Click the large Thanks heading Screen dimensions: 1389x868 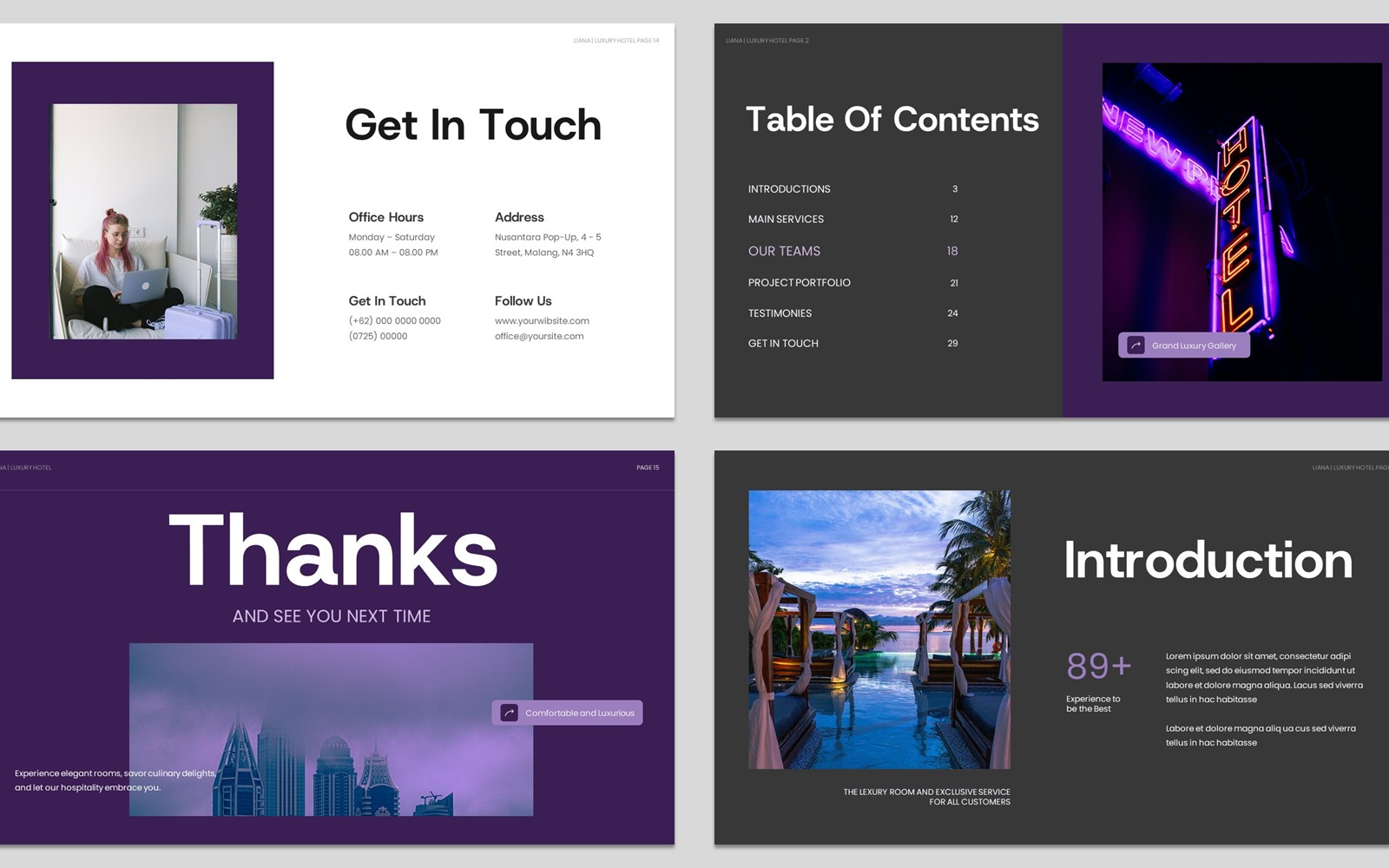pos(332,551)
